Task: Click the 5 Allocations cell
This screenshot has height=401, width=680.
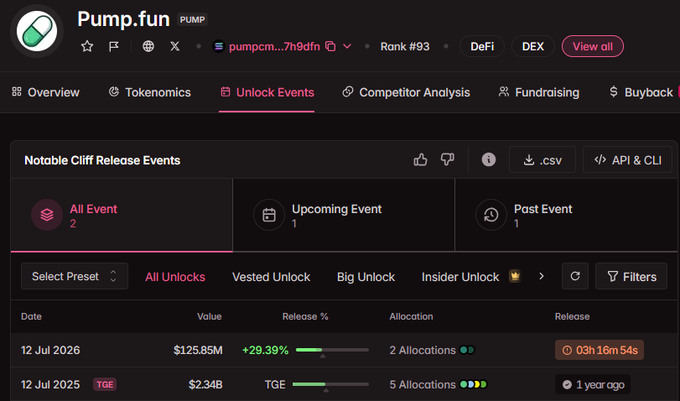Action: [422, 385]
